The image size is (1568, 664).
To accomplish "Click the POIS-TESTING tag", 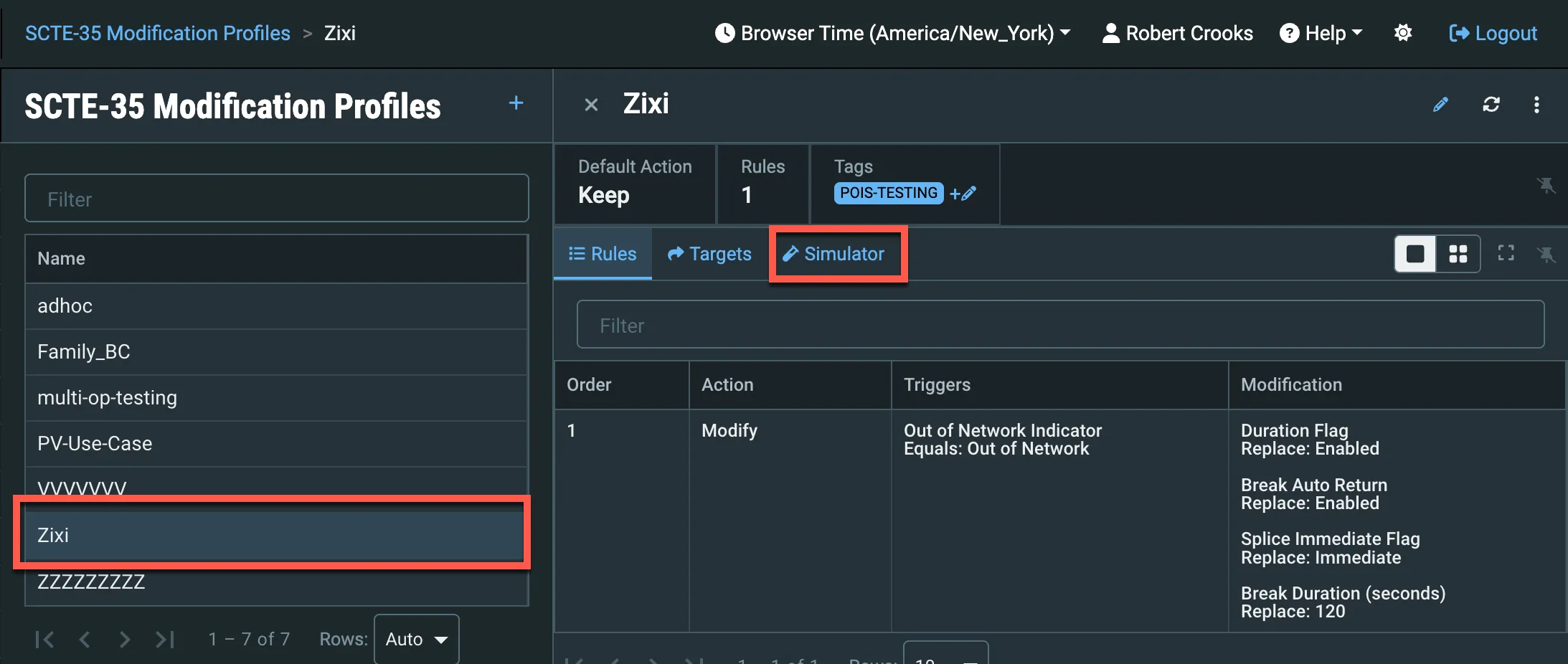I will pyautogui.click(x=889, y=193).
